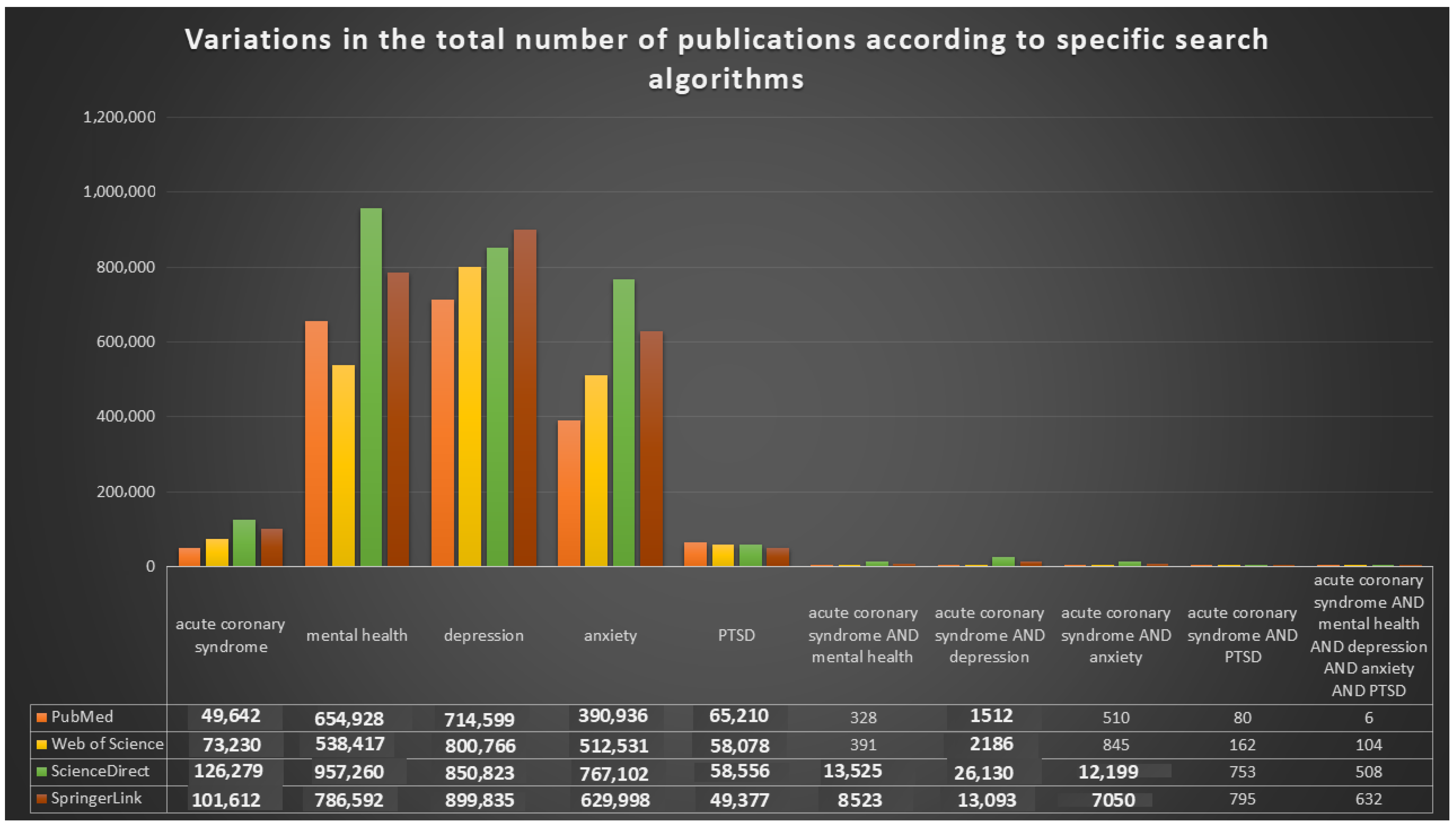This screenshot has width=1456, height=830.
Task: Select the SpringerLink value 632 cell
Action: [1368, 799]
